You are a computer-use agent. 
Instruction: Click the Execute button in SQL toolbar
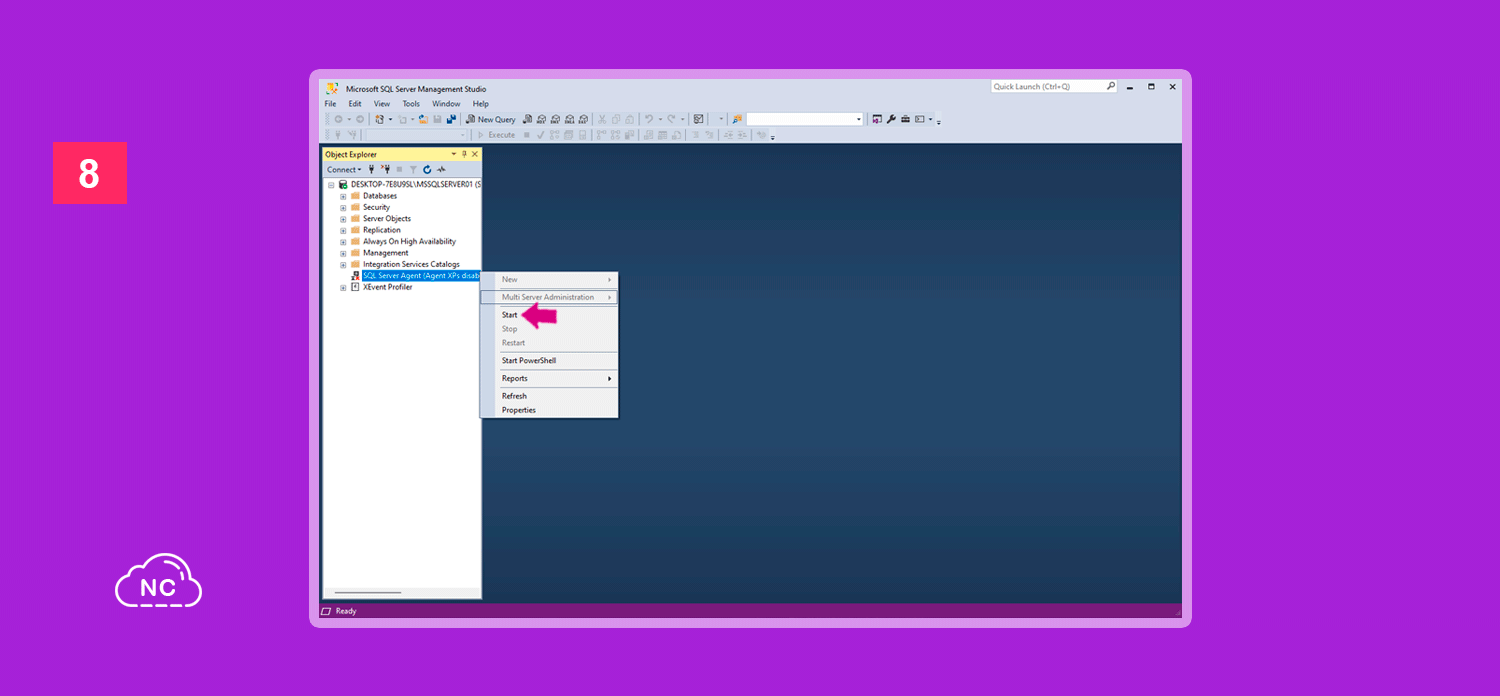(496, 135)
